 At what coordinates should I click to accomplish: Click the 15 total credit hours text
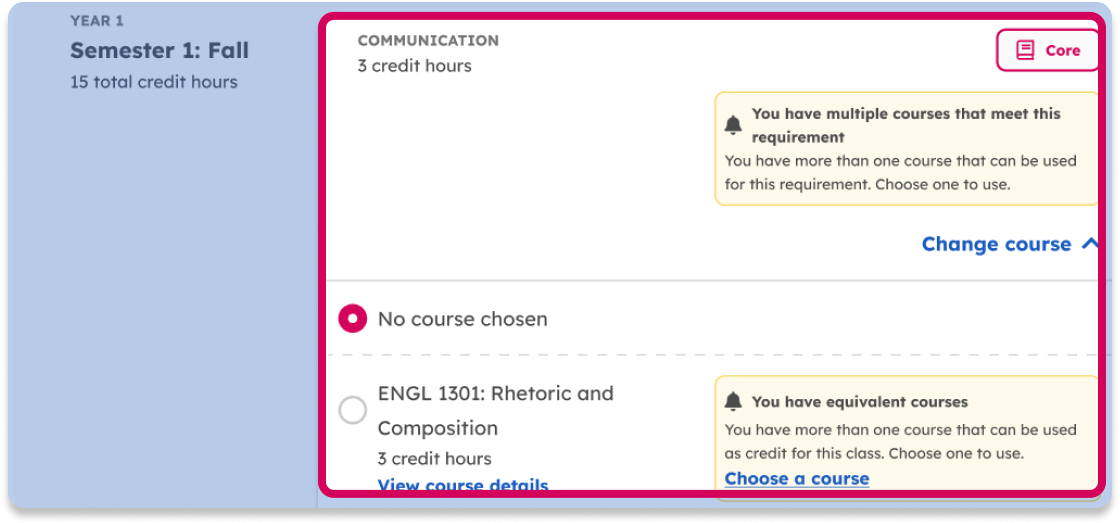pos(153,82)
